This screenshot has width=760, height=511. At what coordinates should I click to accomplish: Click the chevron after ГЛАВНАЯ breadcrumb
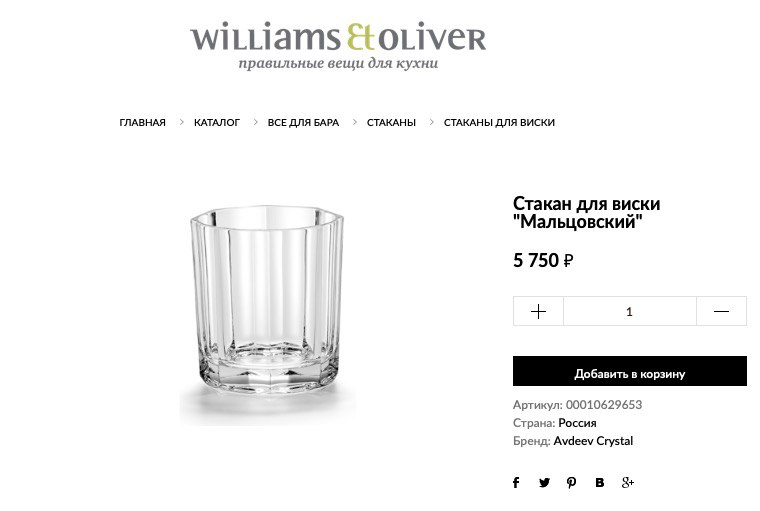[181, 122]
